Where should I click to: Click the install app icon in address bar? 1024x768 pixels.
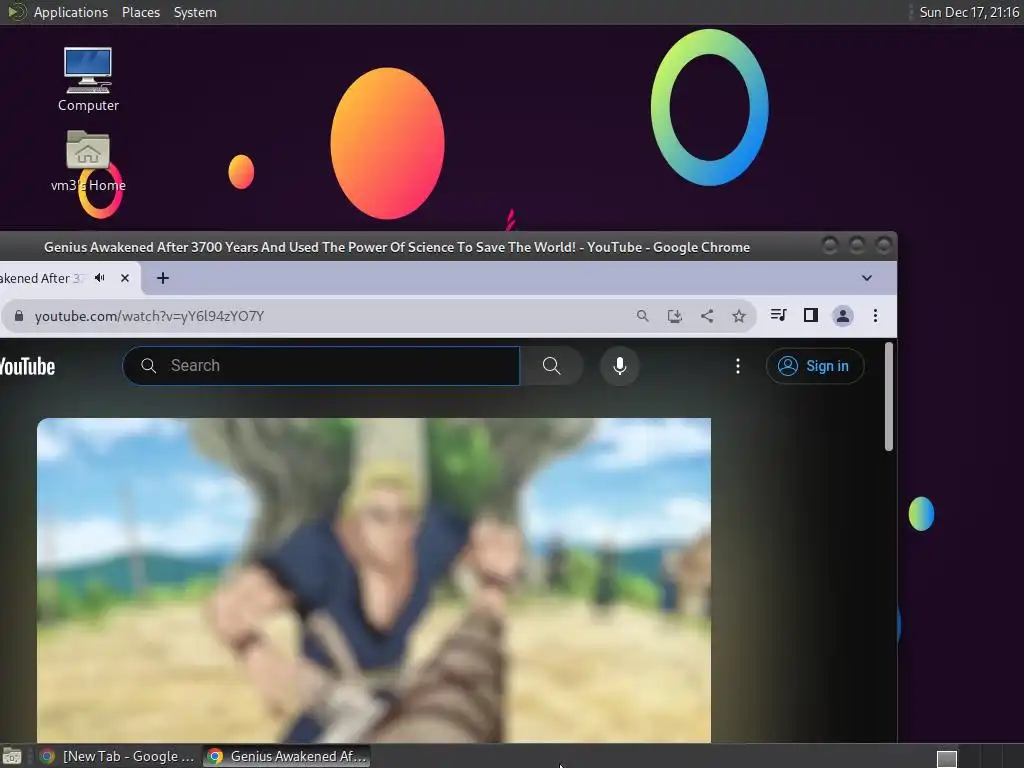[x=675, y=316]
